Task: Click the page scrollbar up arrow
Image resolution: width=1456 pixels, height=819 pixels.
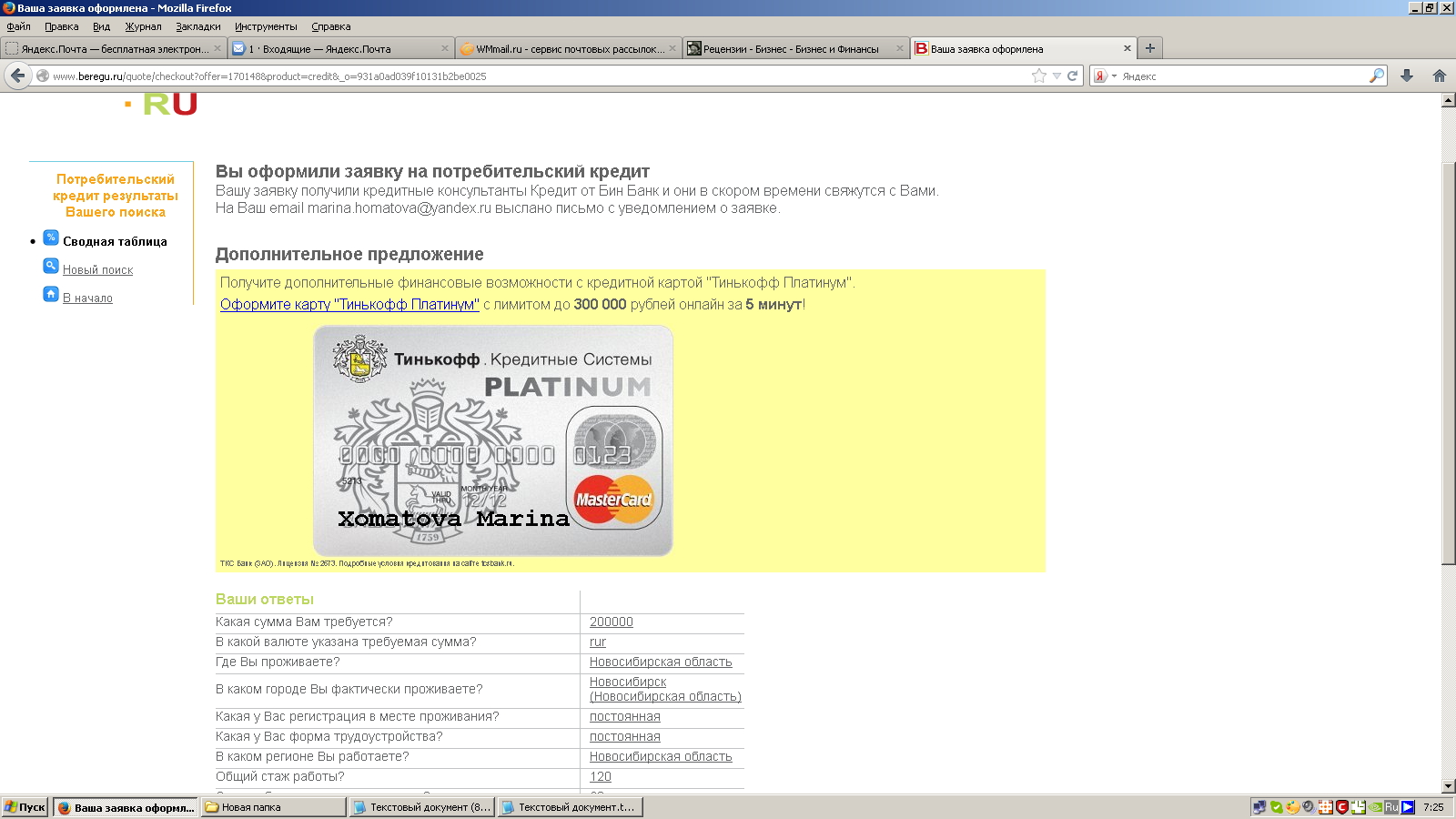Action: pyautogui.click(x=1448, y=100)
